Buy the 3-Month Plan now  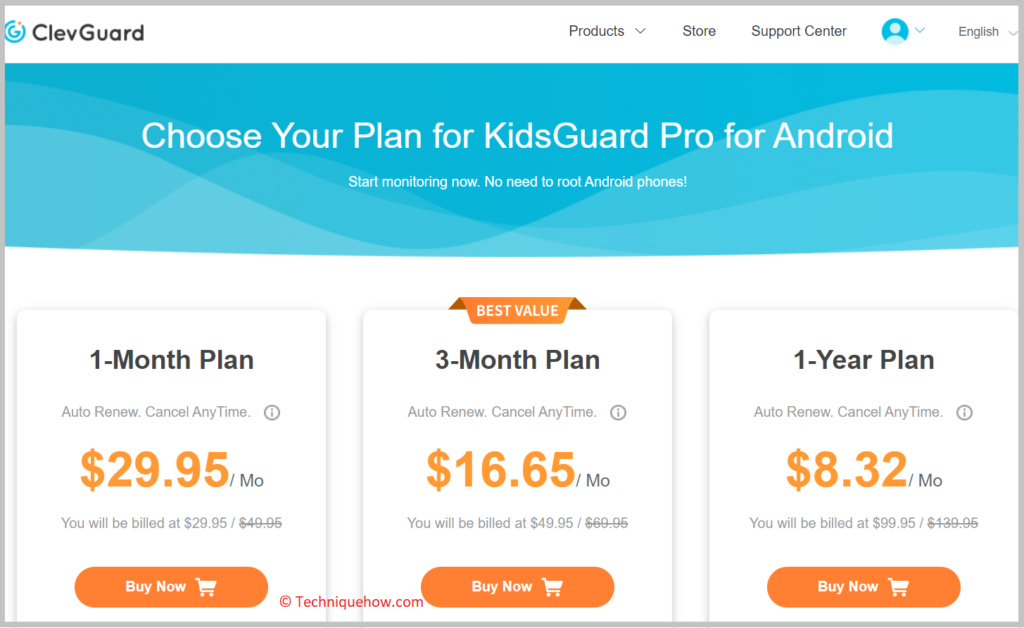pyautogui.click(x=517, y=587)
